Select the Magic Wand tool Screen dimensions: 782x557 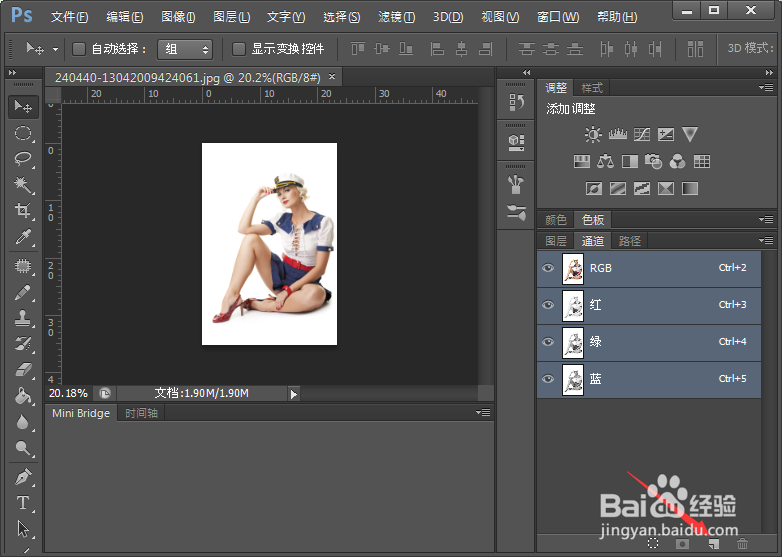(23, 185)
